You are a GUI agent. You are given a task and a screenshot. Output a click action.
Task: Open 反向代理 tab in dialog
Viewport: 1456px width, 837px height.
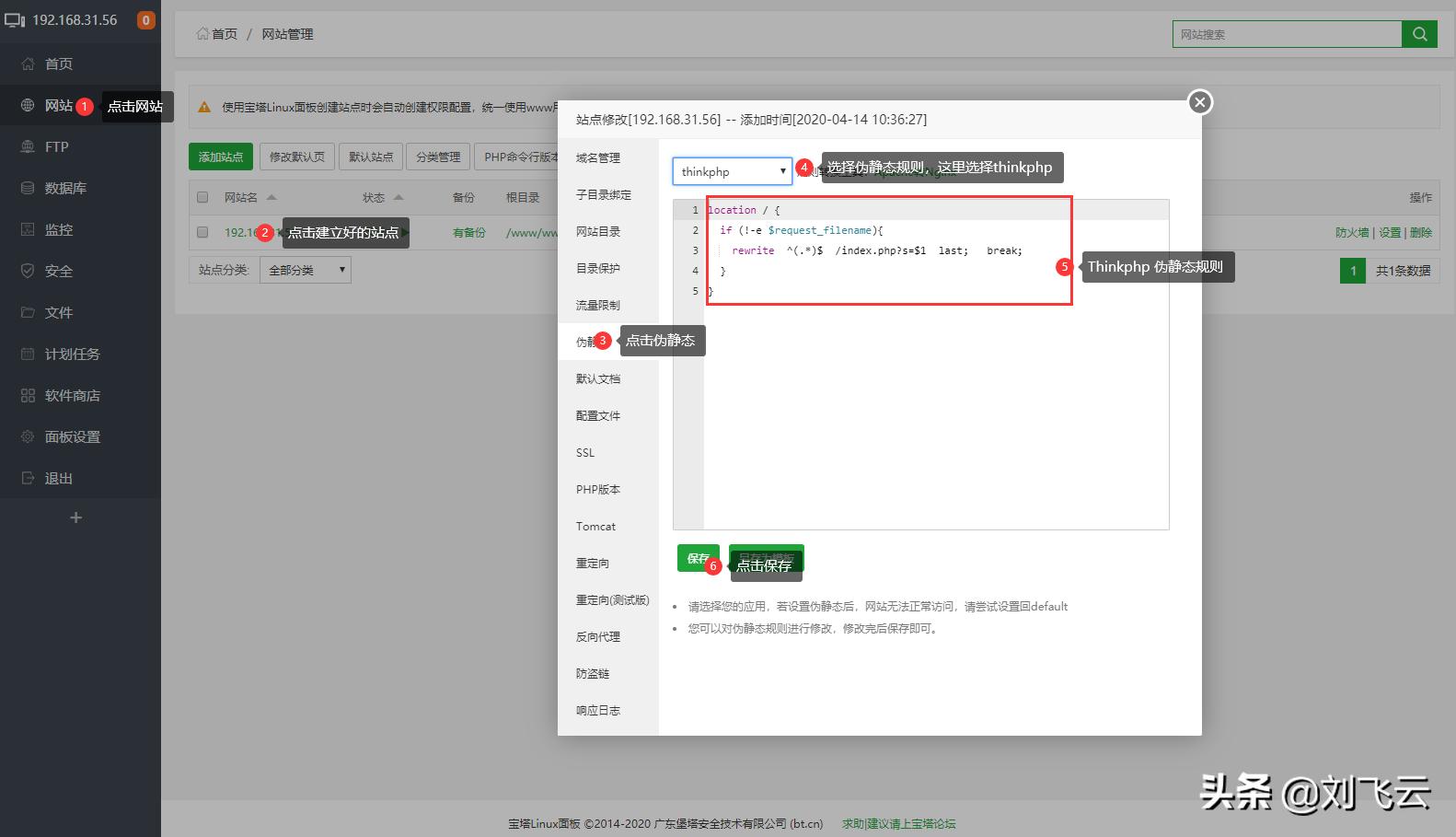(x=598, y=636)
